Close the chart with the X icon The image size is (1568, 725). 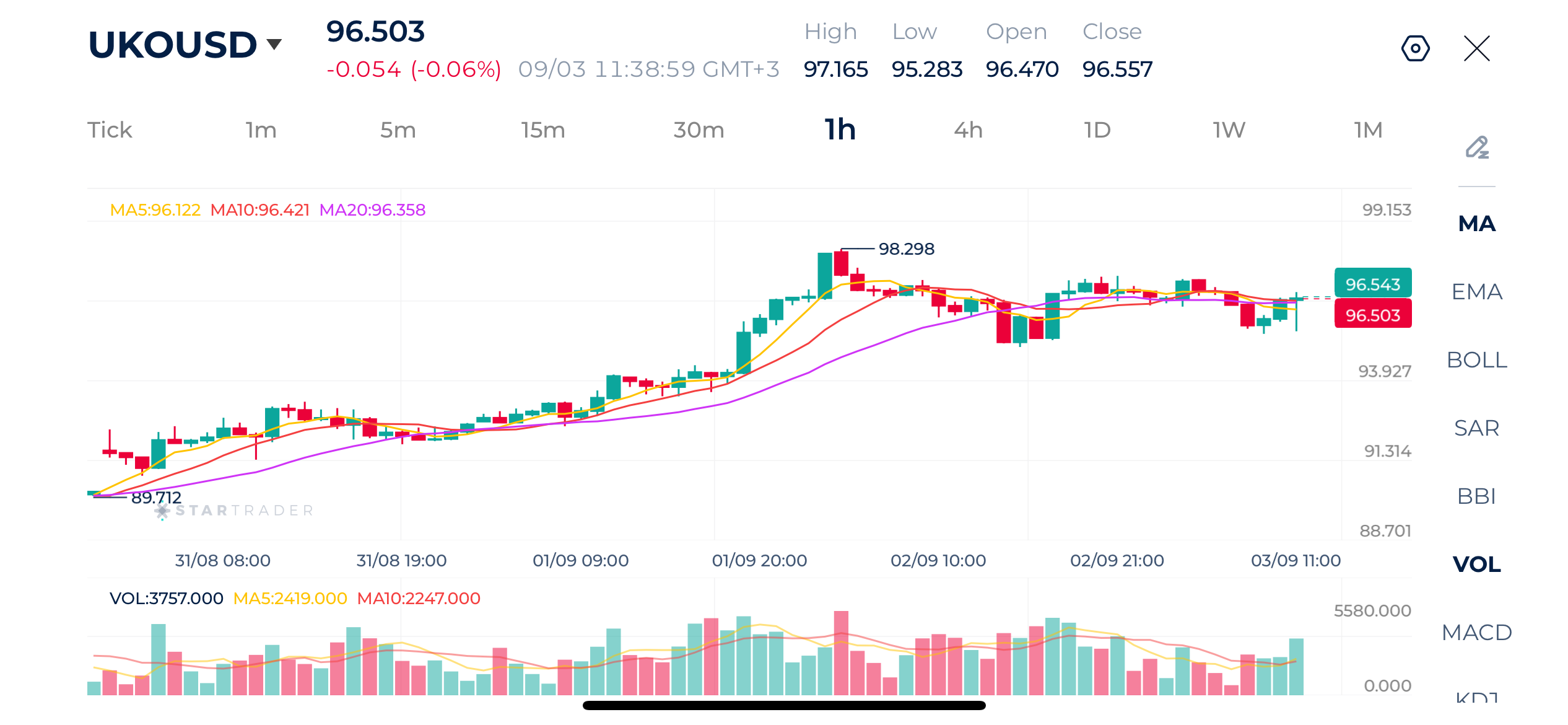[x=1477, y=48]
